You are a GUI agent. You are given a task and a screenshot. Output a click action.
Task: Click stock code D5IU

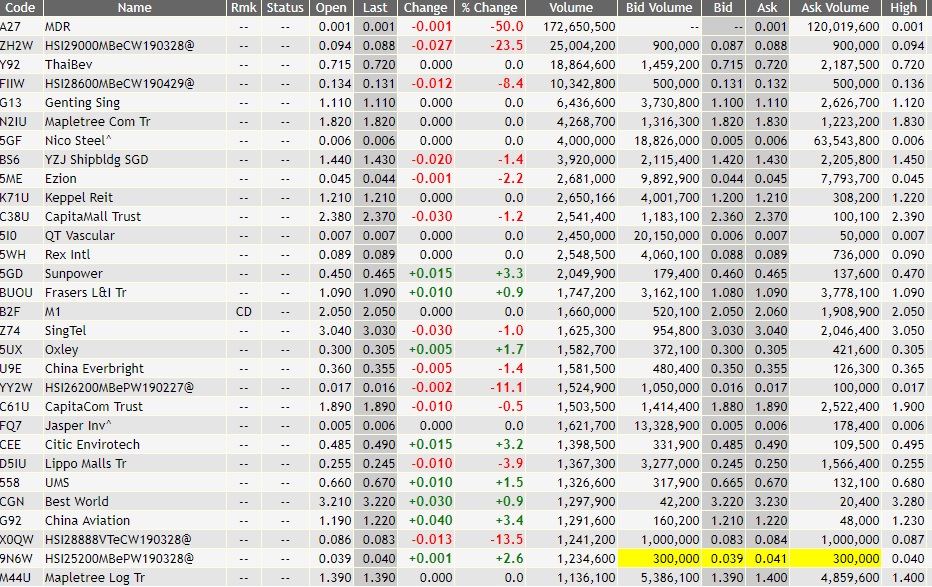pos(14,464)
